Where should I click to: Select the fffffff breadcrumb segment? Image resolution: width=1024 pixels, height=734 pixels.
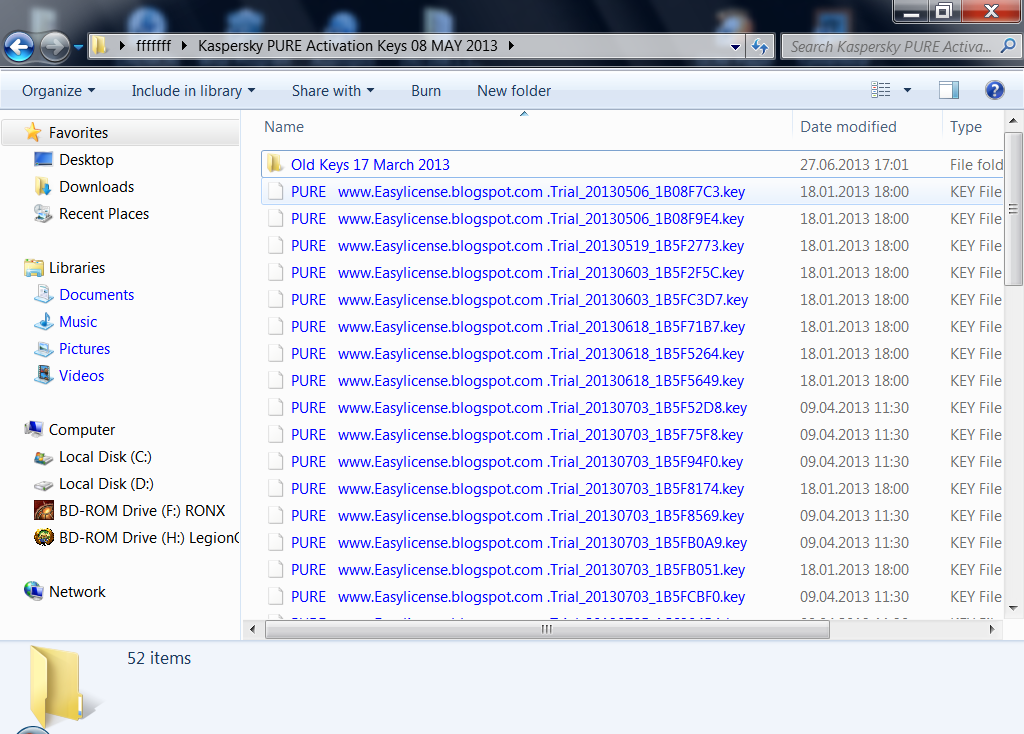pyautogui.click(x=153, y=46)
